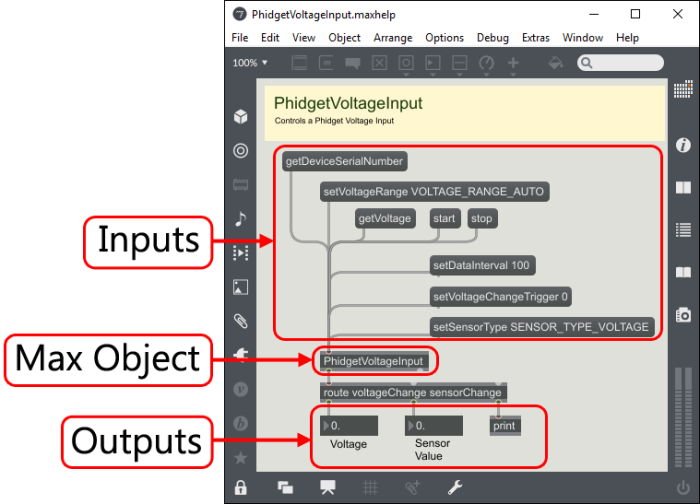Open the Objects browser cube icon
Viewport: 700px width, 504px height.
coord(241,117)
